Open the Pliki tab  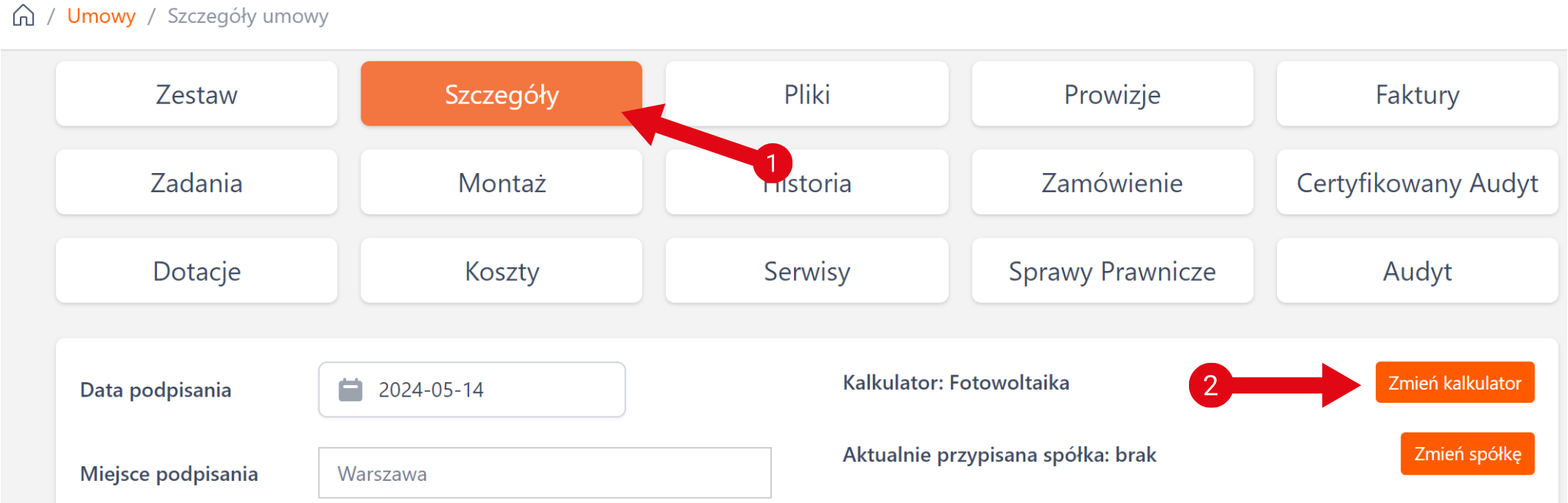(x=806, y=94)
